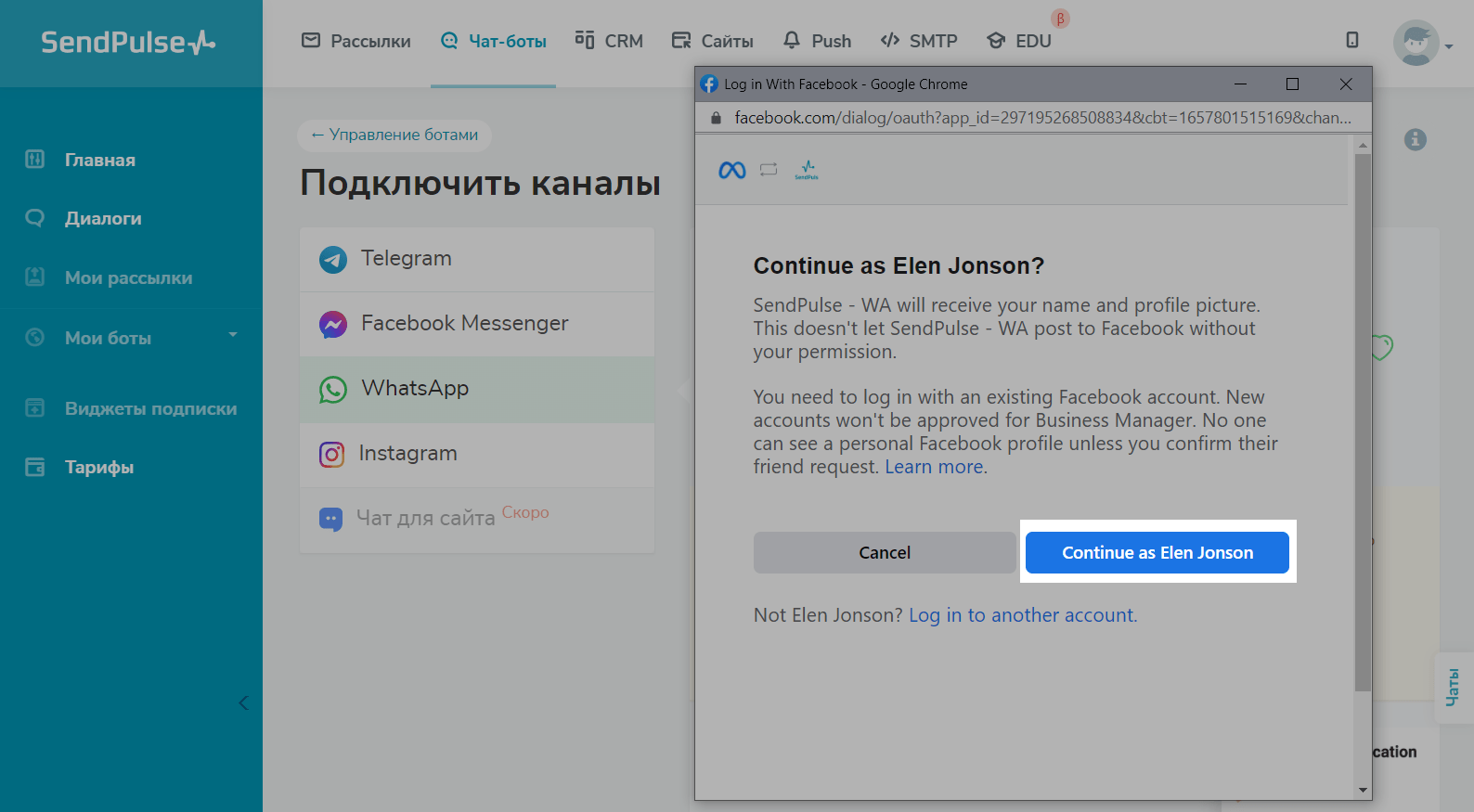Open the Рассылки tab
This screenshot has height=812, width=1474.
(356, 41)
